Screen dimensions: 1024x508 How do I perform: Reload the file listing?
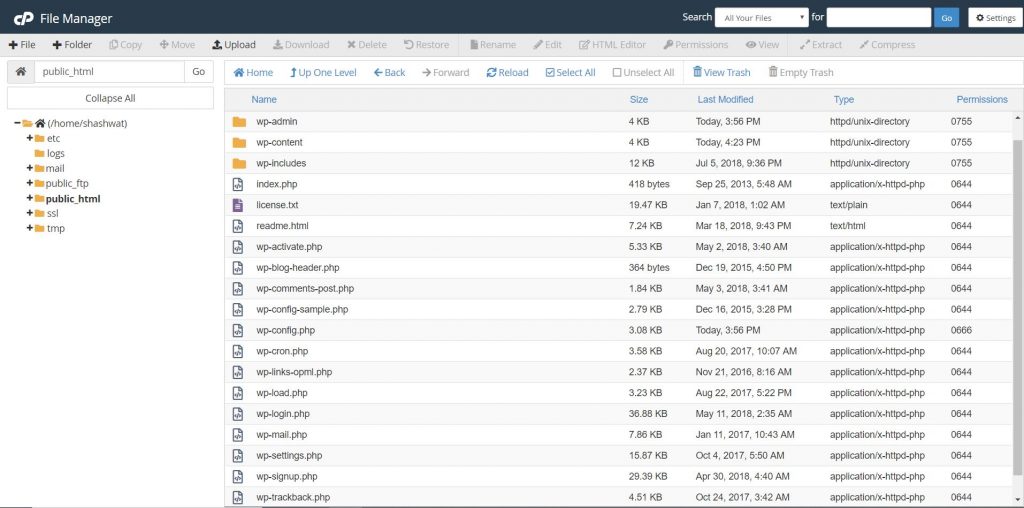click(507, 72)
